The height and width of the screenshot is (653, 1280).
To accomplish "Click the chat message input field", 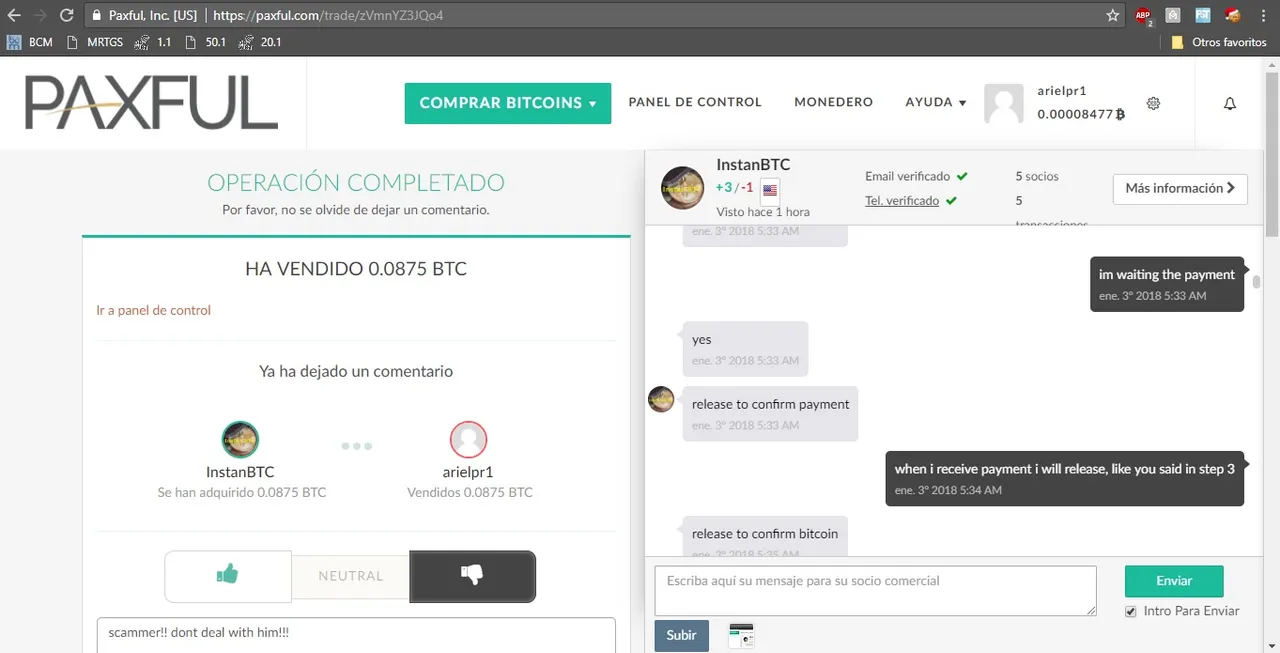I will pos(875,591).
